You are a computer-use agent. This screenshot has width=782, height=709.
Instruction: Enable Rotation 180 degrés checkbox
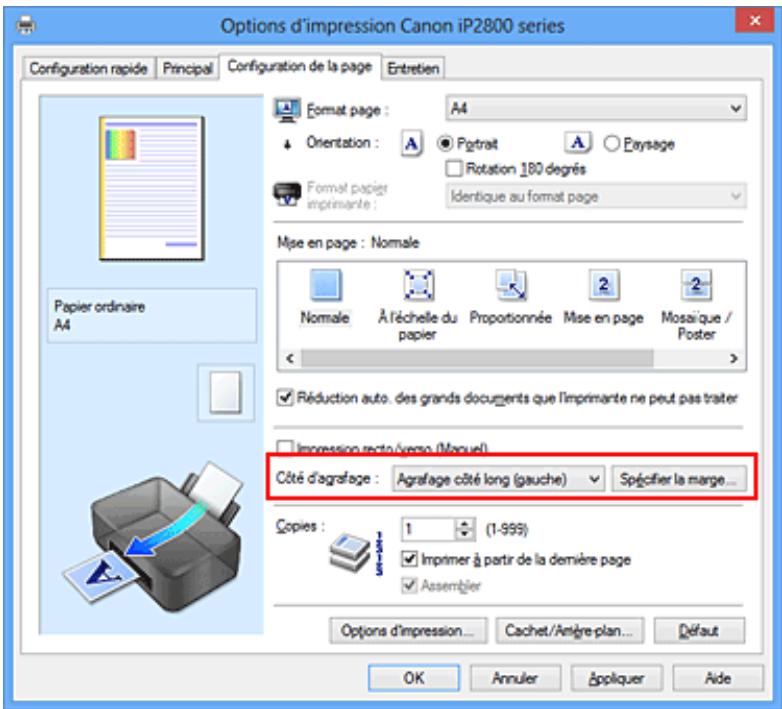pos(454,169)
